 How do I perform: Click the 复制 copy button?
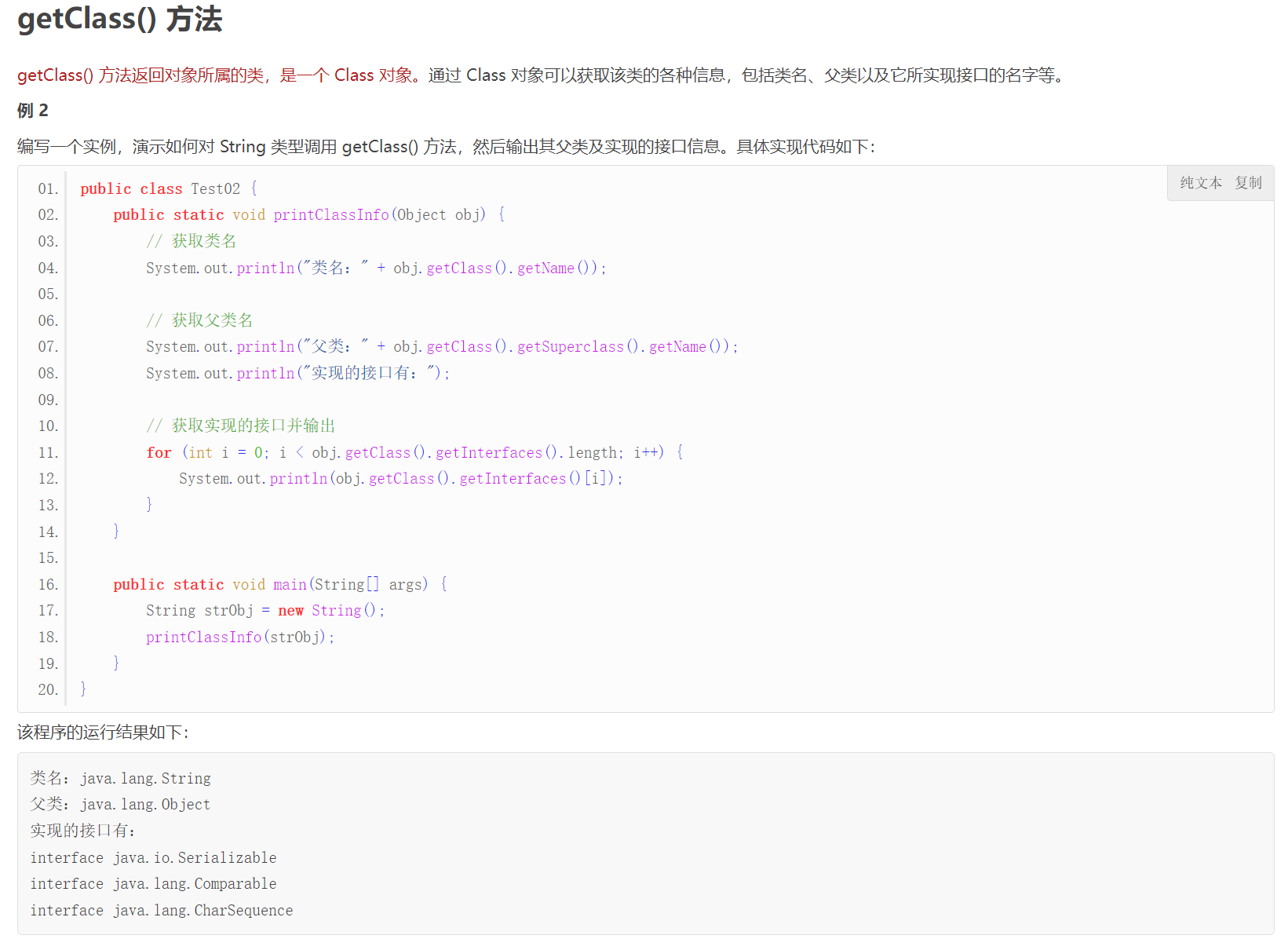coord(1248,183)
